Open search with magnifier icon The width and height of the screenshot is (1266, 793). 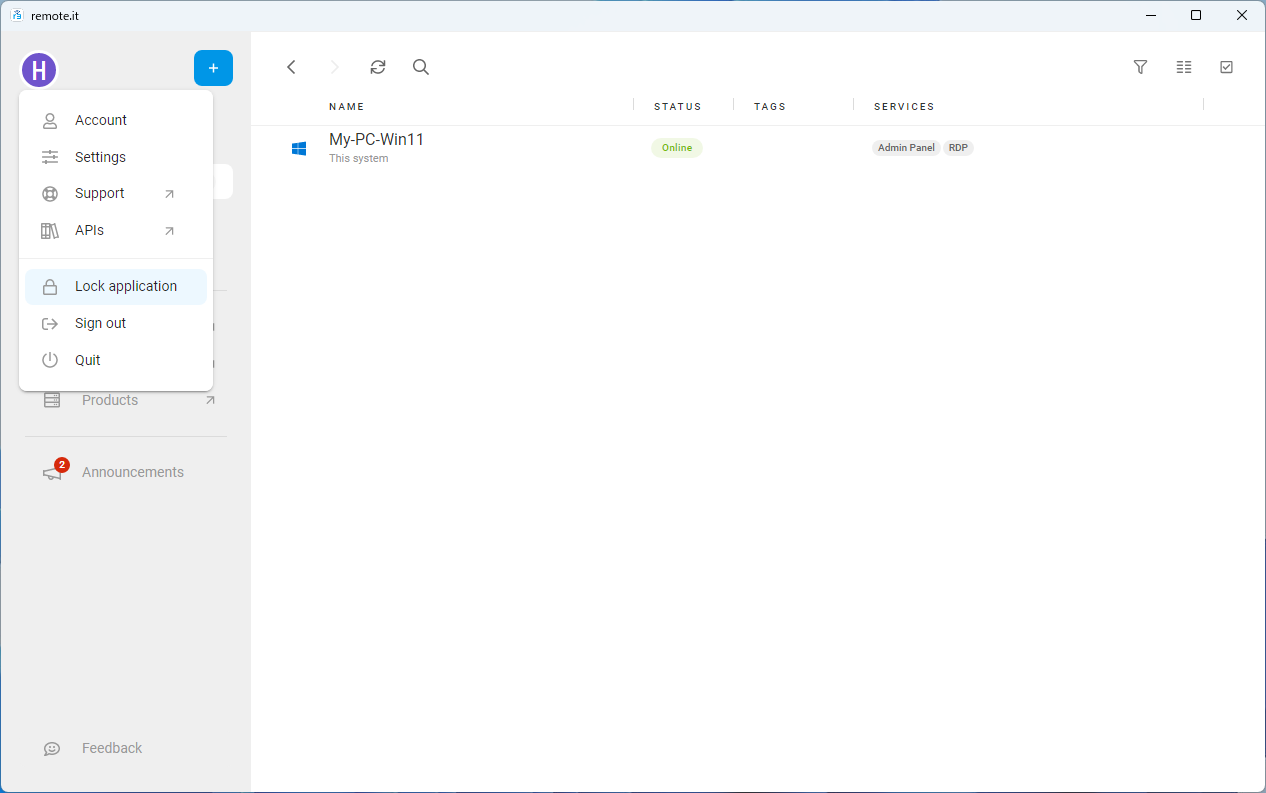coord(421,67)
